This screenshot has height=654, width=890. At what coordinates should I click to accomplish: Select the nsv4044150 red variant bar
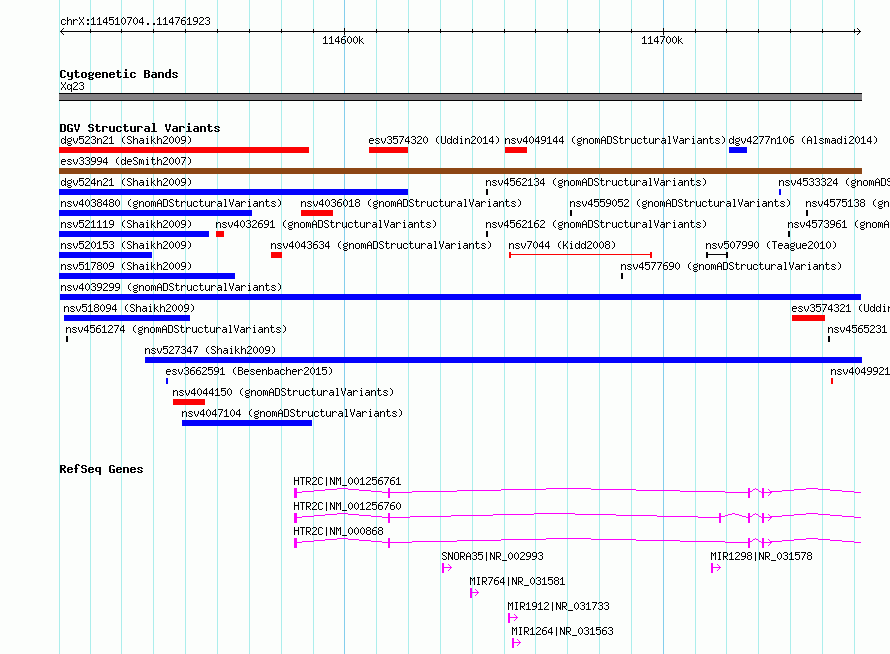click(x=189, y=402)
